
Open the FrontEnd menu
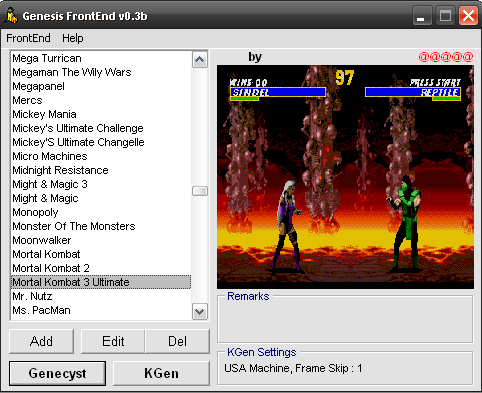point(28,38)
